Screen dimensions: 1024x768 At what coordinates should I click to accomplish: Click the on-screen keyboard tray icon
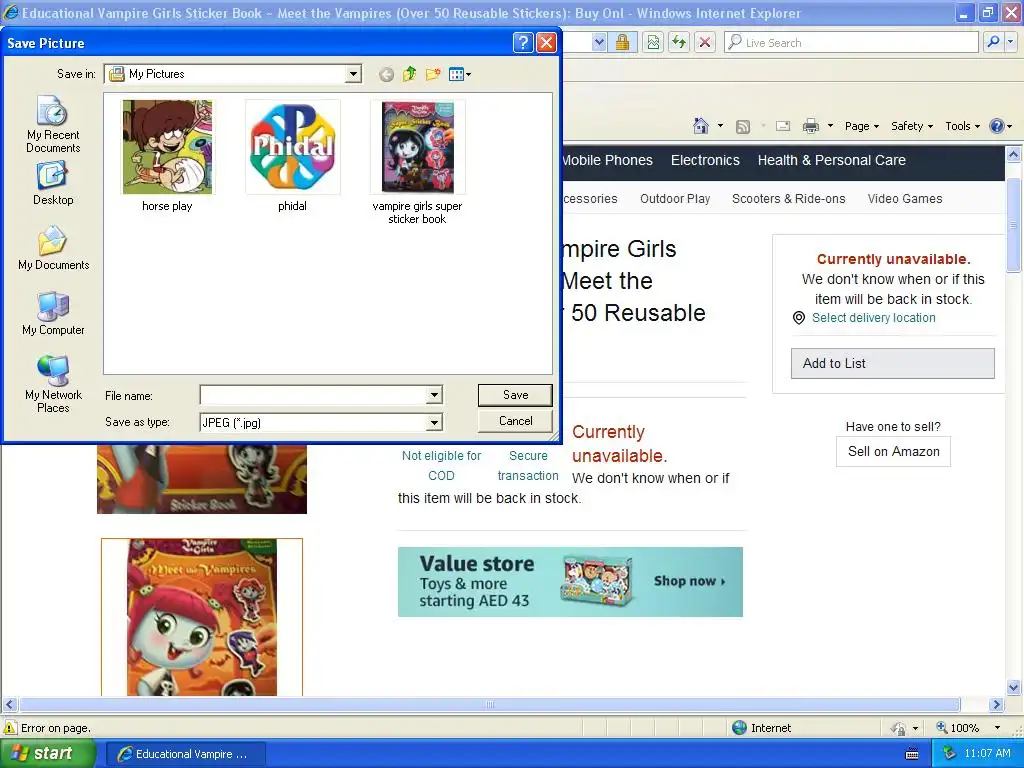pyautogui.click(x=912, y=754)
